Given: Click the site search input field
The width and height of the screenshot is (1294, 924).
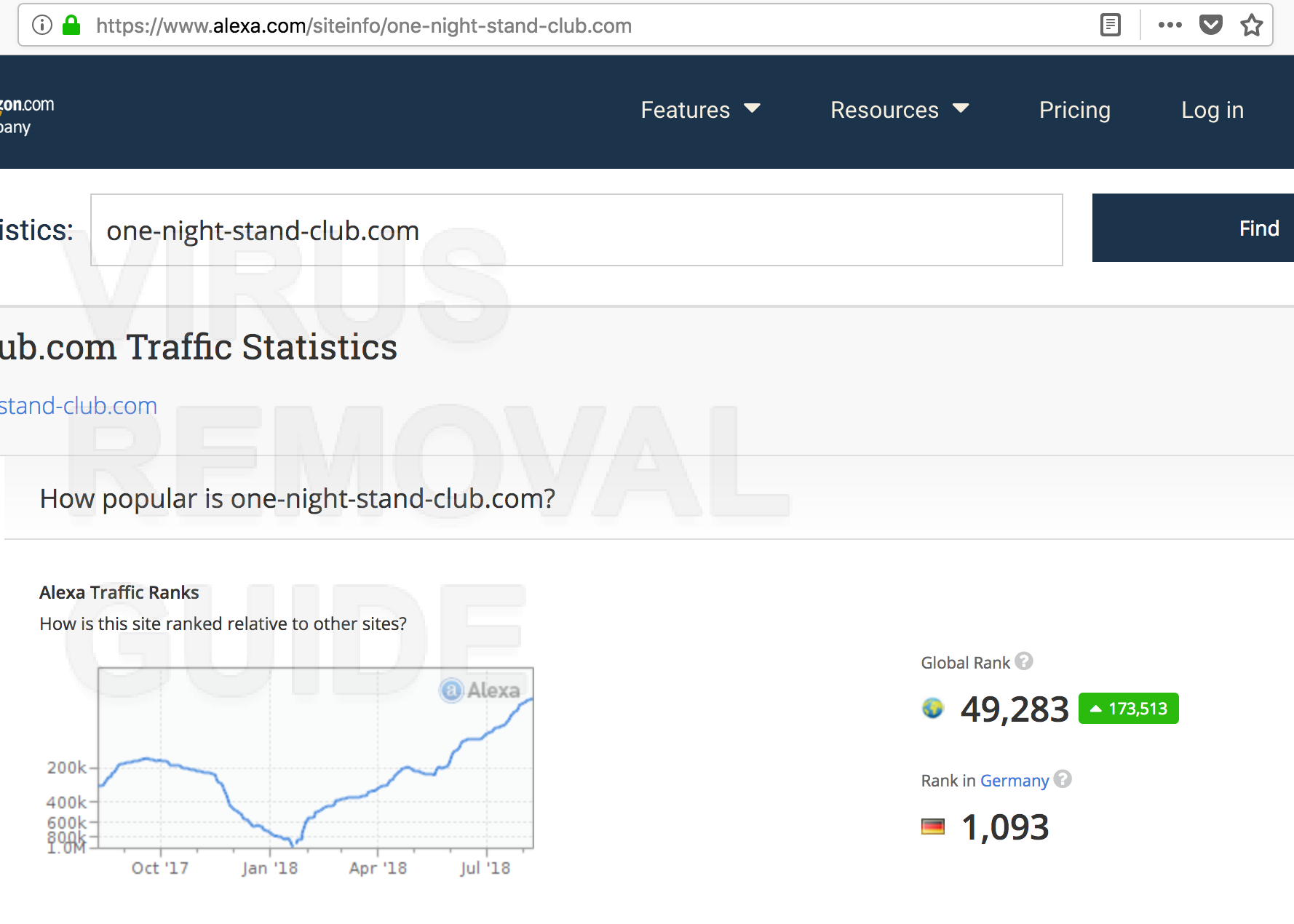Looking at the screenshot, I should click(576, 230).
